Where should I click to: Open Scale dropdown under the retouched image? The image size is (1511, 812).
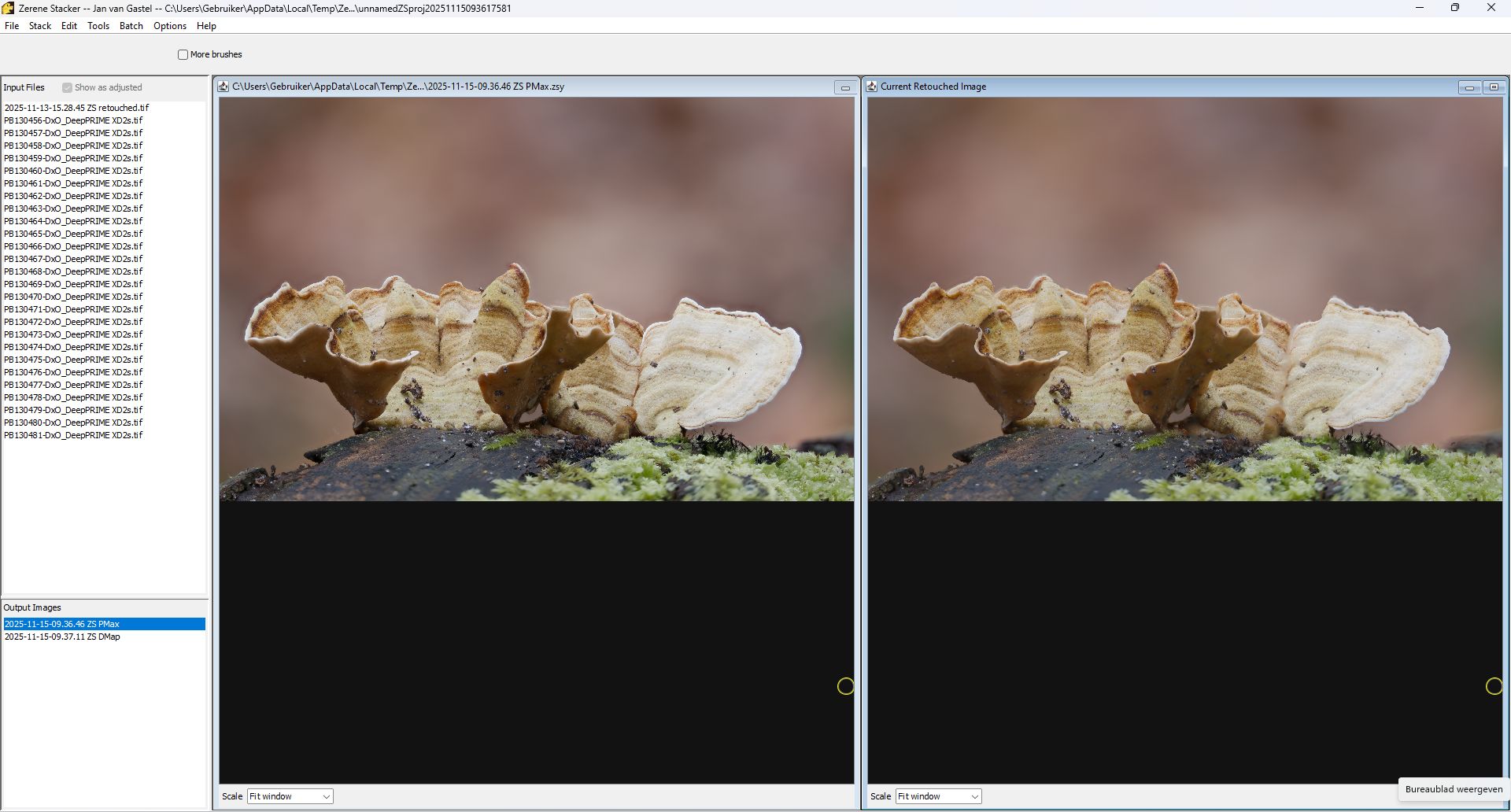(x=938, y=796)
